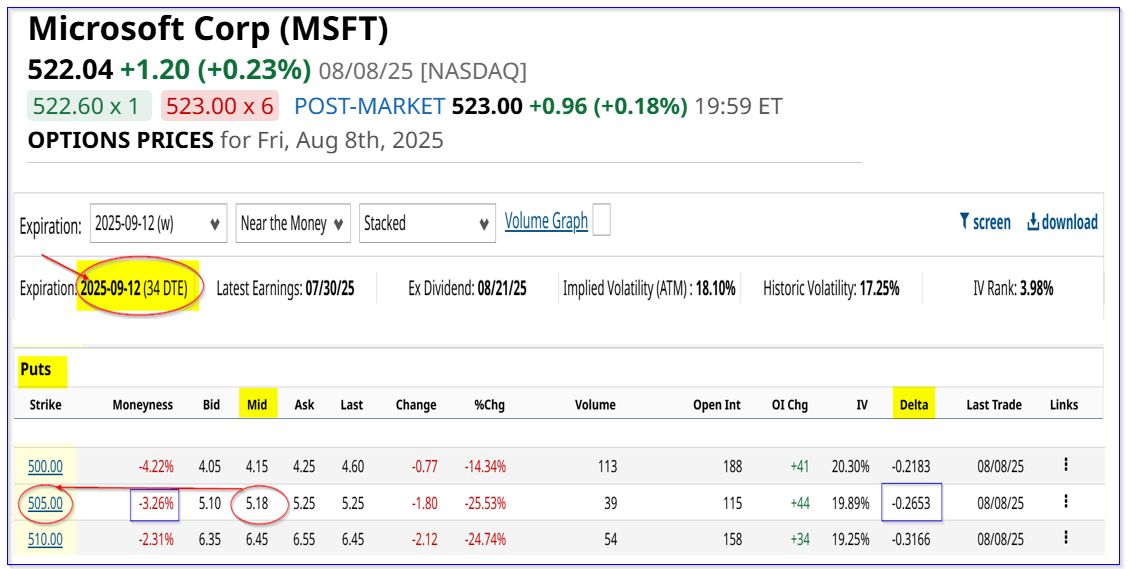Image resolution: width=1136 pixels, height=569 pixels.
Task: Open the 500.00 strike link
Action: click(x=45, y=466)
